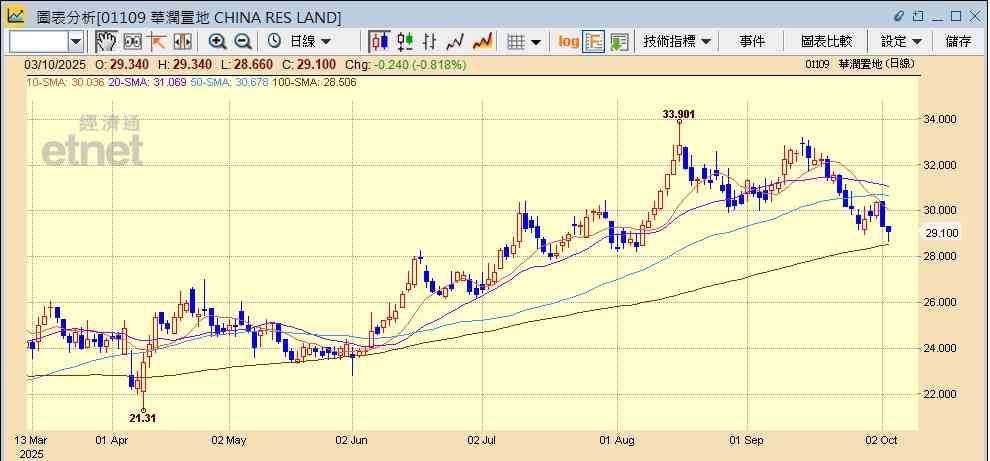The image size is (990, 461).
Task: Open the 設定 settings menu
Action: (901, 41)
